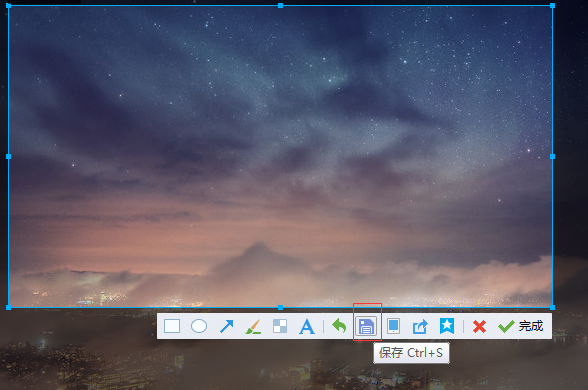The width and height of the screenshot is (588, 390).
Task: Click the top-right corner selection handle
Action: click(x=552, y=6)
